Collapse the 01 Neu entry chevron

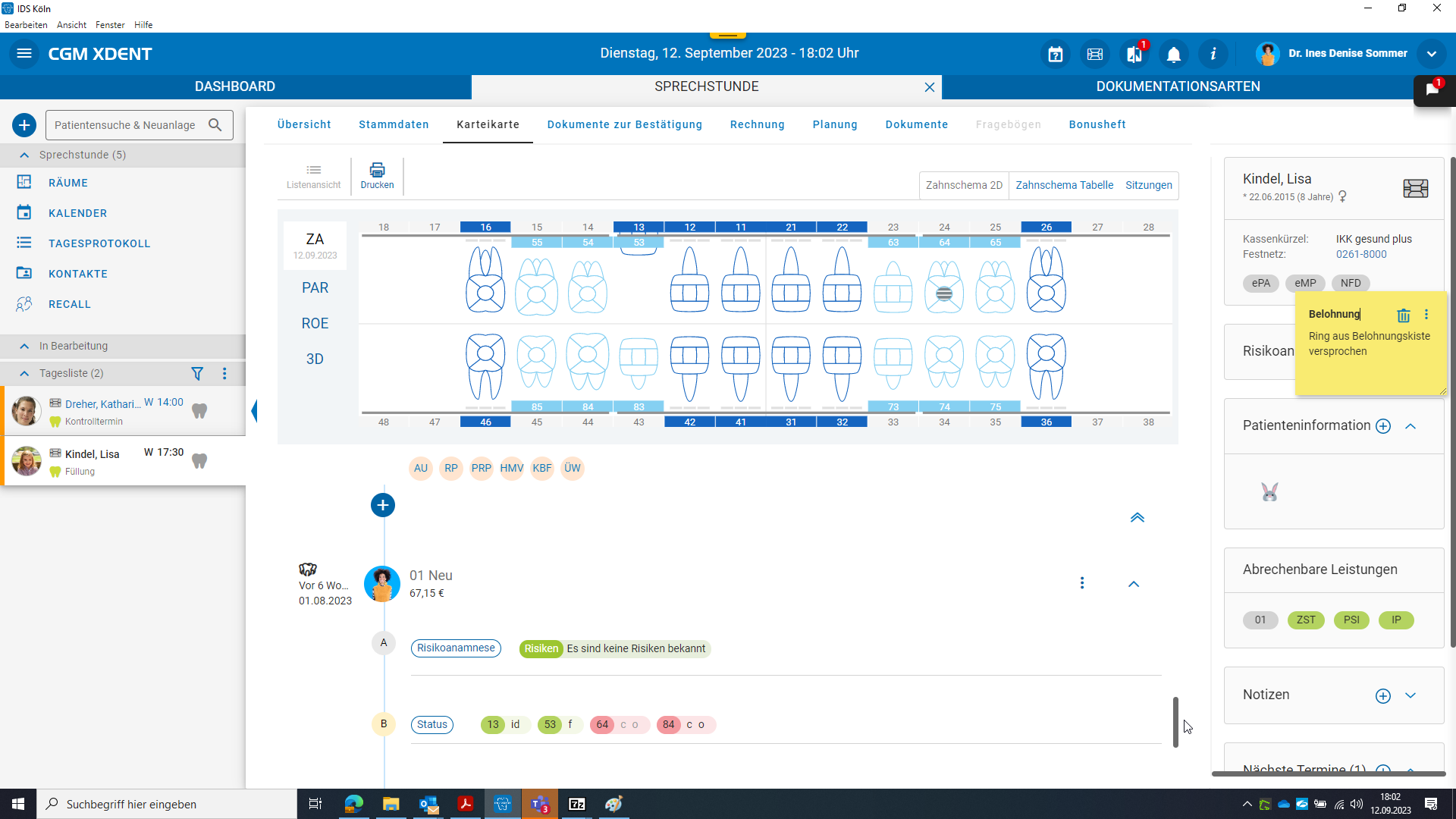click(x=1134, y=584)
